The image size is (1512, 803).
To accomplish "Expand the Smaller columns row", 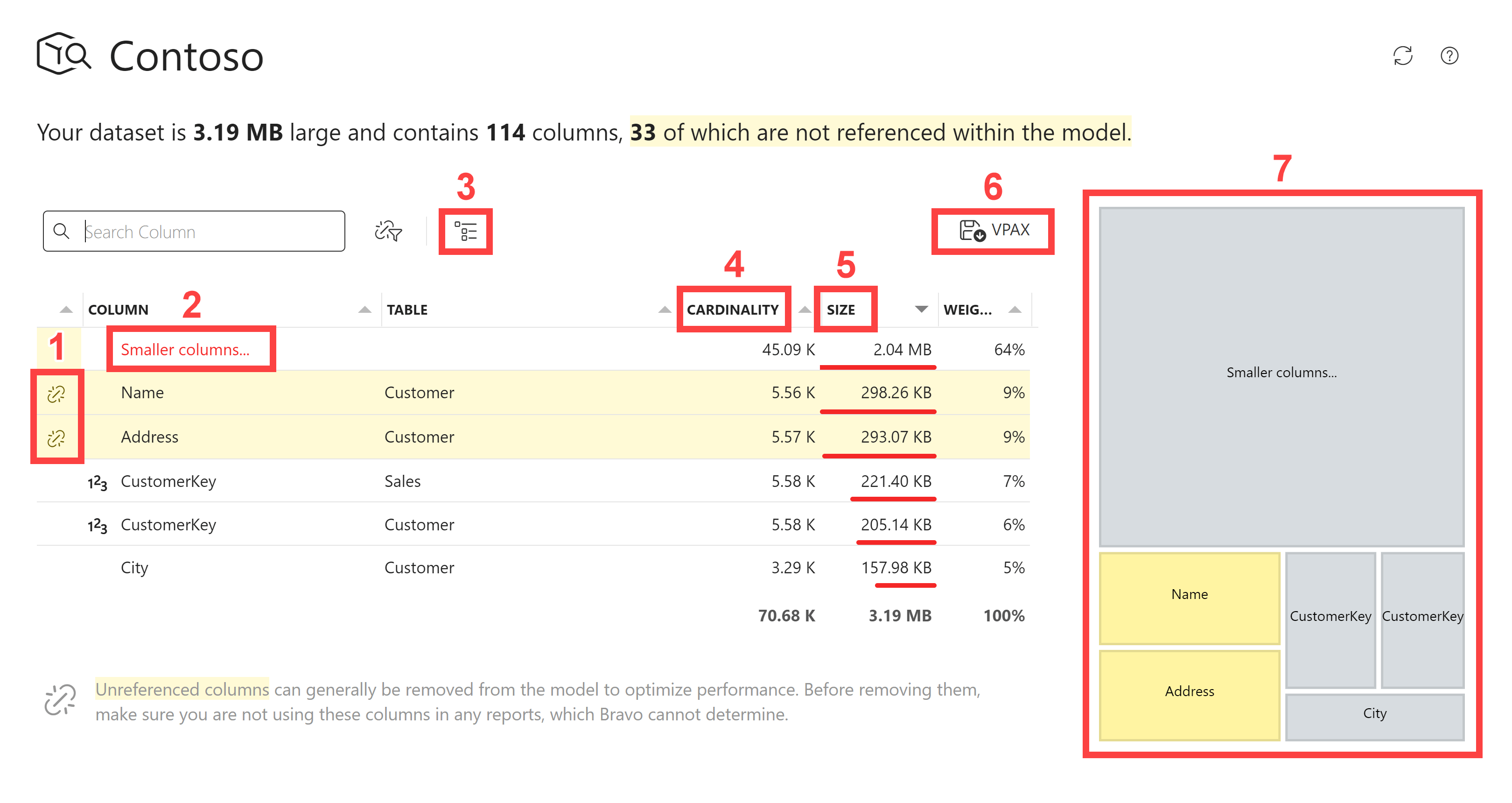I will point(185,350).
